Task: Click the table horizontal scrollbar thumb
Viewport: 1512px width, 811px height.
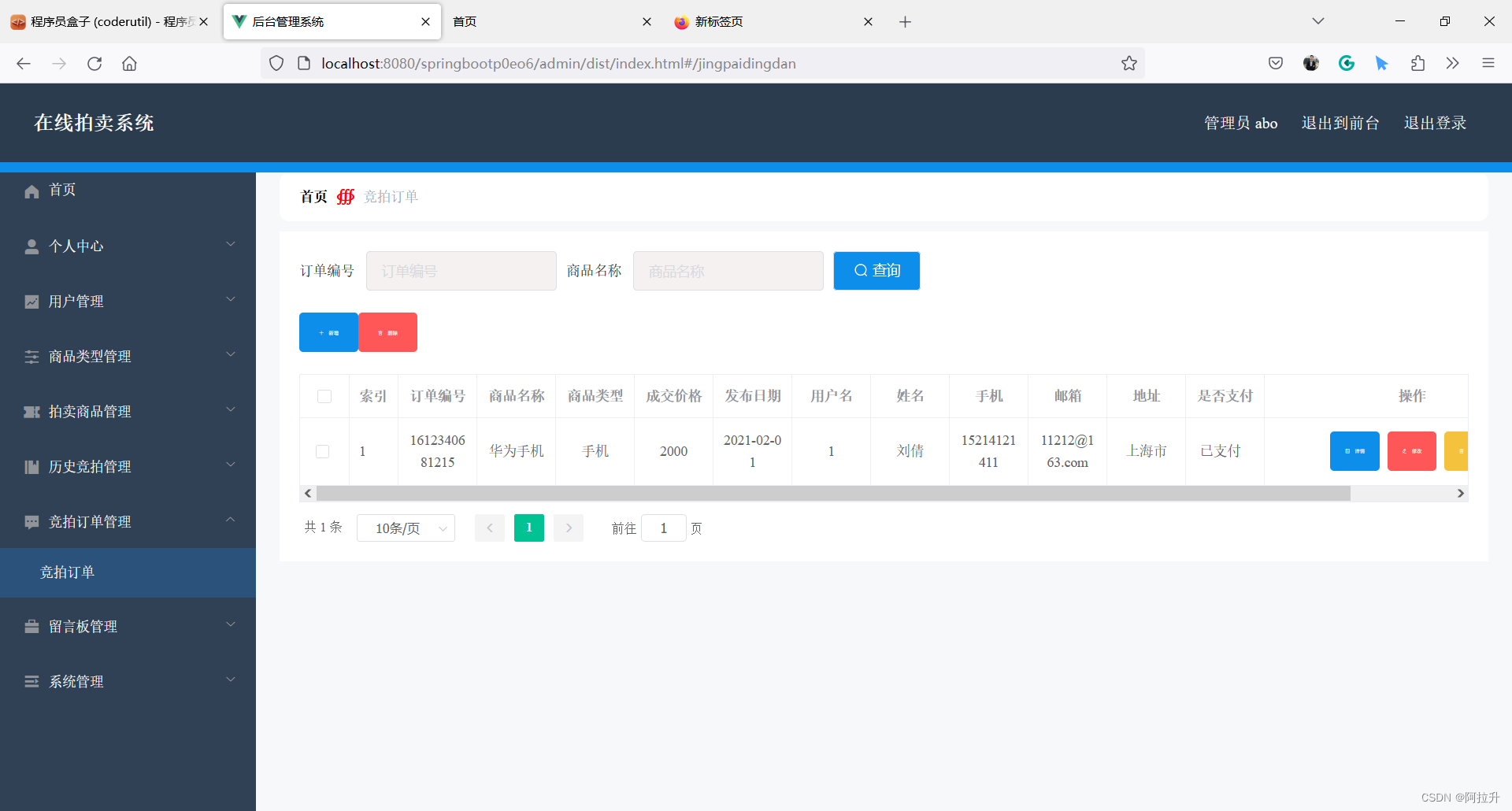Action: 833,494
